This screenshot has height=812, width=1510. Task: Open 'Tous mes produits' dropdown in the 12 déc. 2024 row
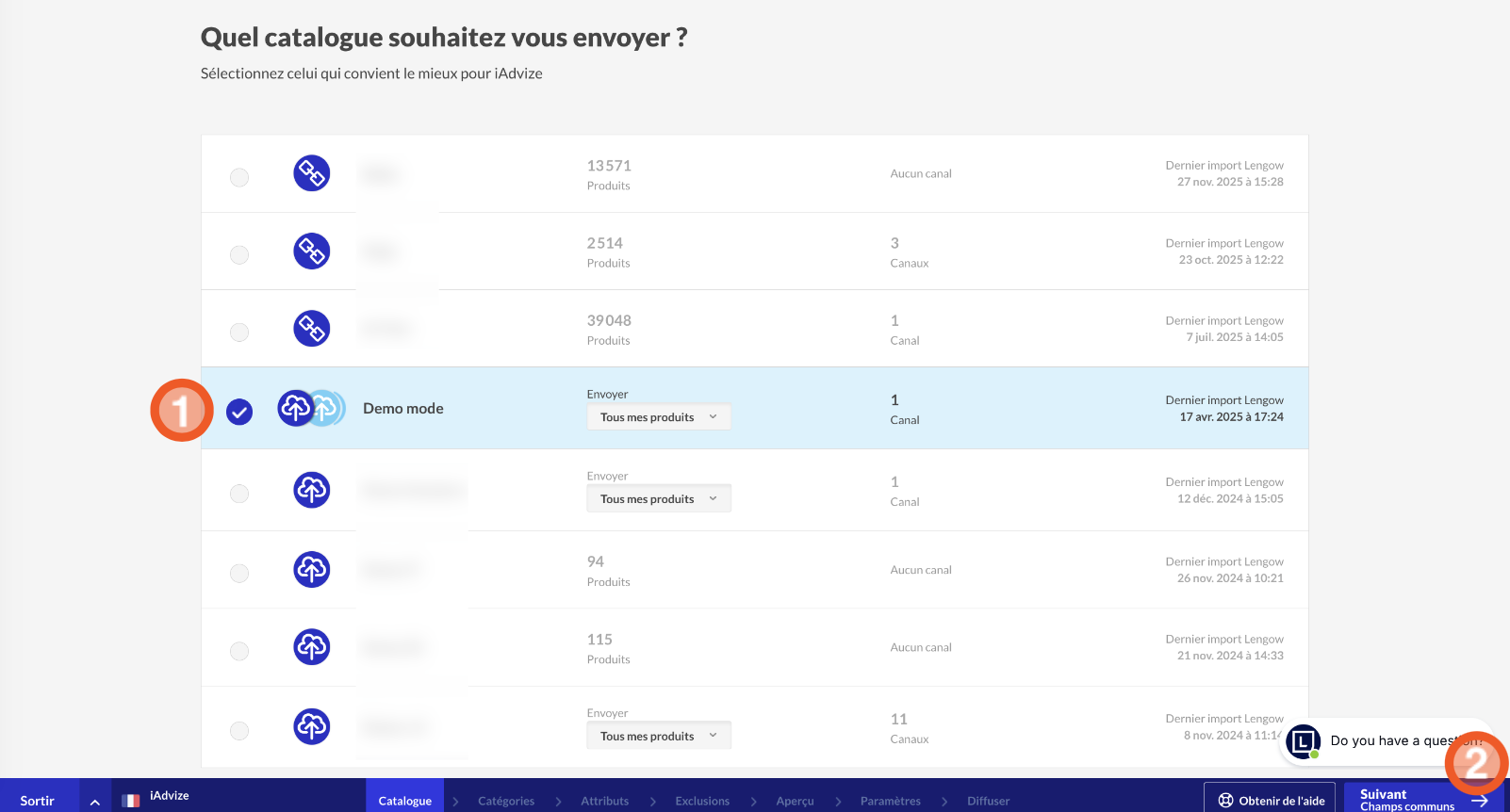(658, 499)
